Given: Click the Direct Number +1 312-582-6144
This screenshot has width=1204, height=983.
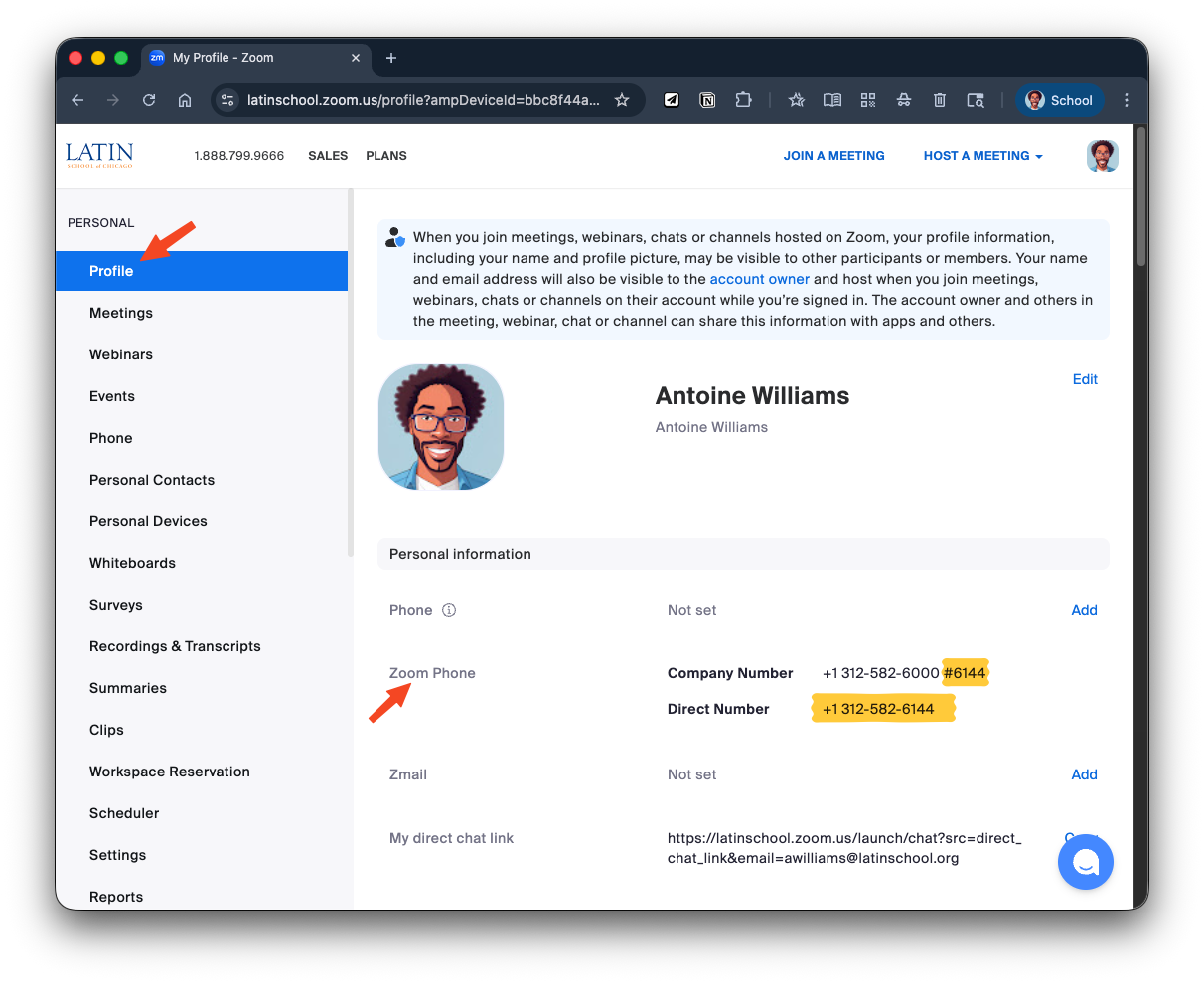Looking at the screenshot, I should tap(878, 709).
